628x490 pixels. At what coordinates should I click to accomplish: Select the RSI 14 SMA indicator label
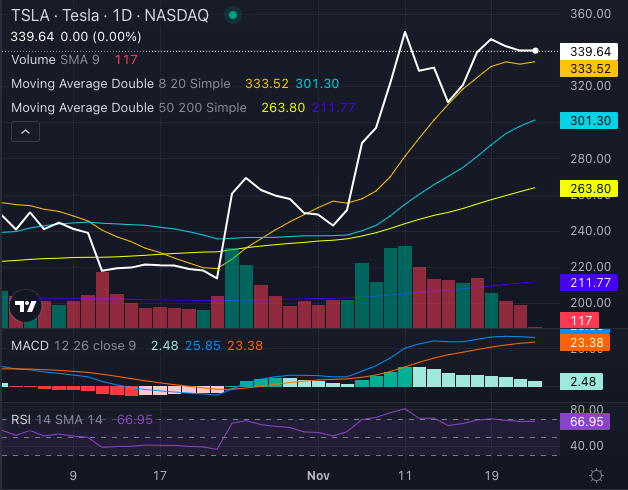(x=56, y=419)
